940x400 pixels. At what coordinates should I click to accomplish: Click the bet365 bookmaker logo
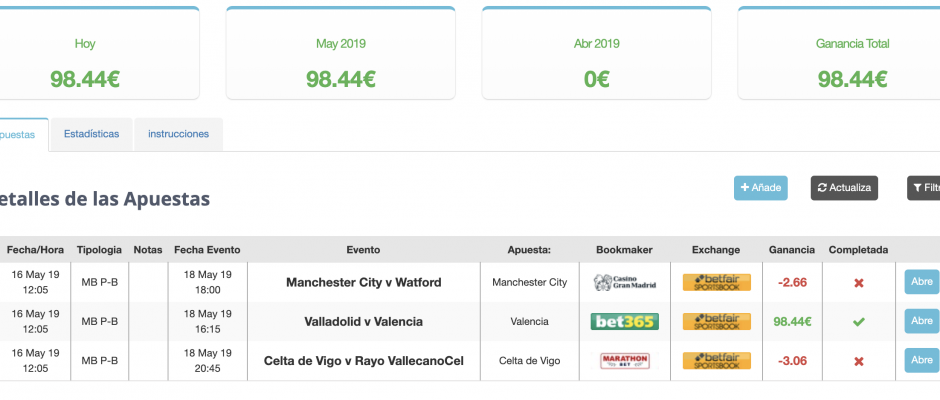pos(625,321)
